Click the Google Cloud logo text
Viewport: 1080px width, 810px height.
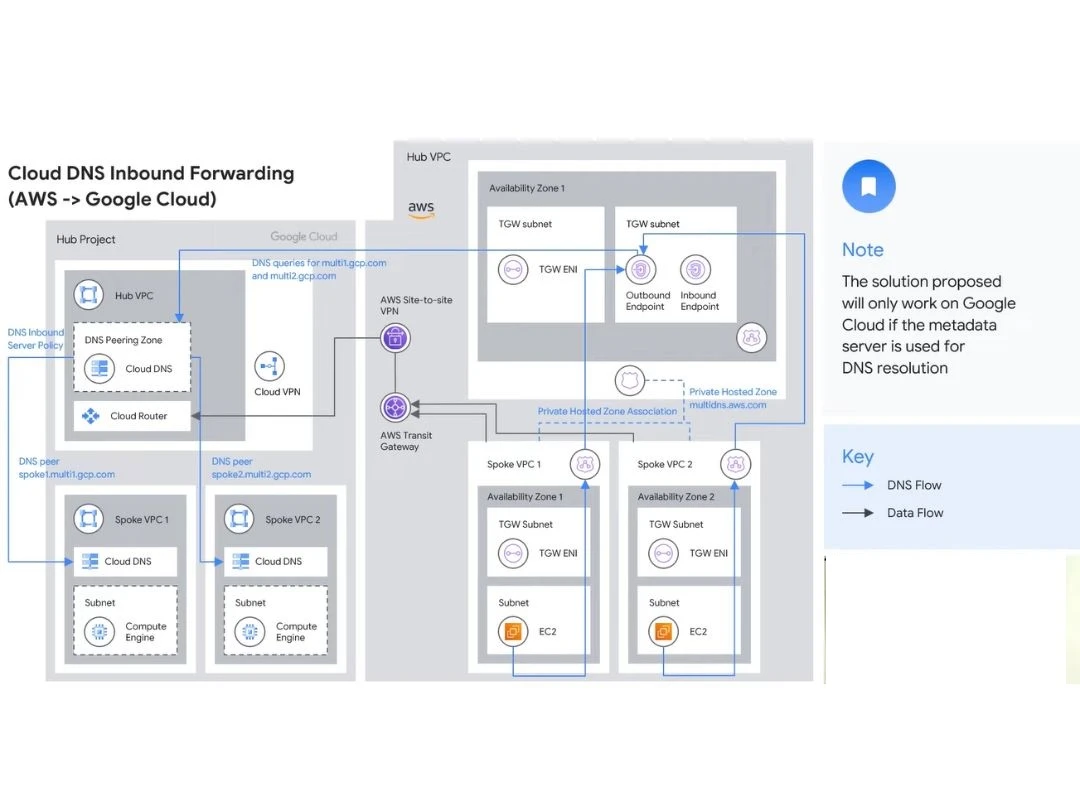click(x=303, y=237)
